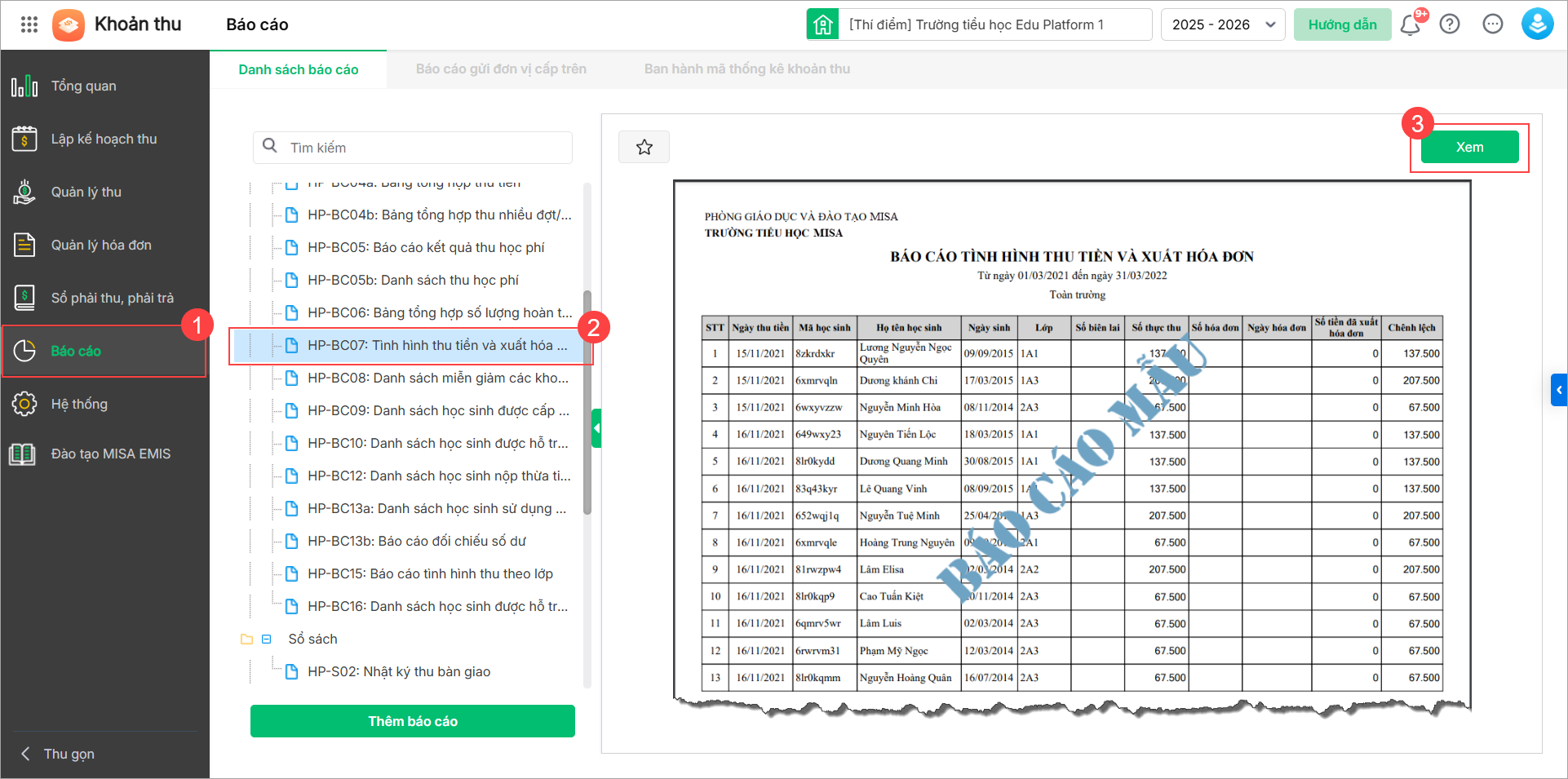Screen dimensions: 1568x779
Task: Mark report as favorite with star icon
Action: [x=644, y=147]
